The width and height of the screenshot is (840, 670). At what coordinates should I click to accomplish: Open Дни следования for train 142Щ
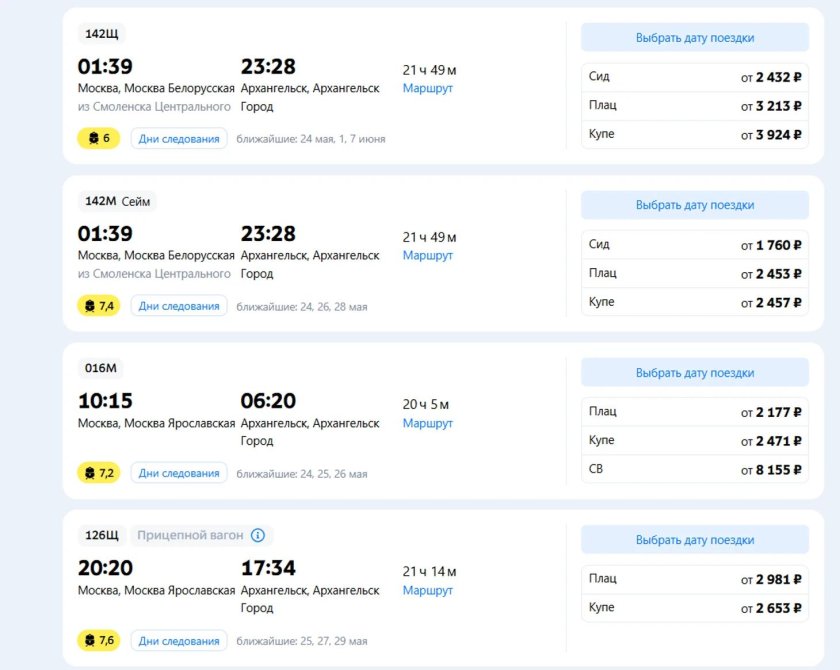(179, 139)
